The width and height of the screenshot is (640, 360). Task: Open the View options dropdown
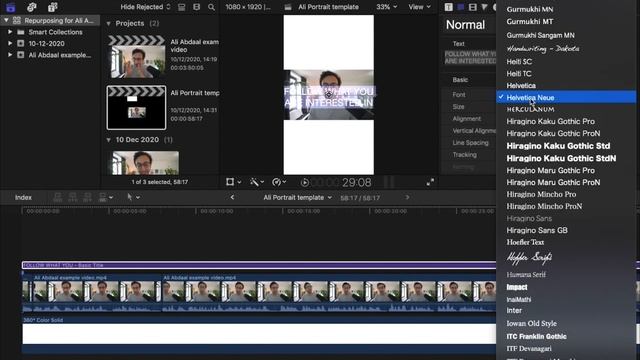420,7
